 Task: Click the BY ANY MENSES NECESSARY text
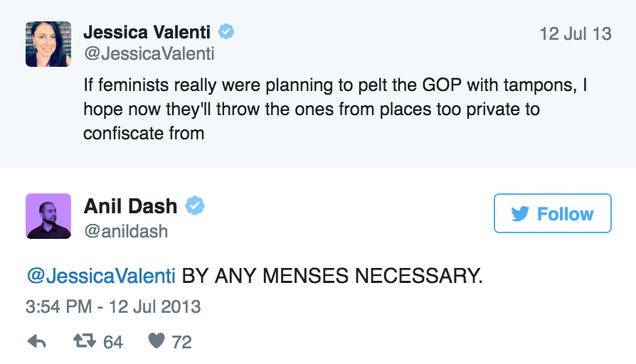click(x=332, y=276)
